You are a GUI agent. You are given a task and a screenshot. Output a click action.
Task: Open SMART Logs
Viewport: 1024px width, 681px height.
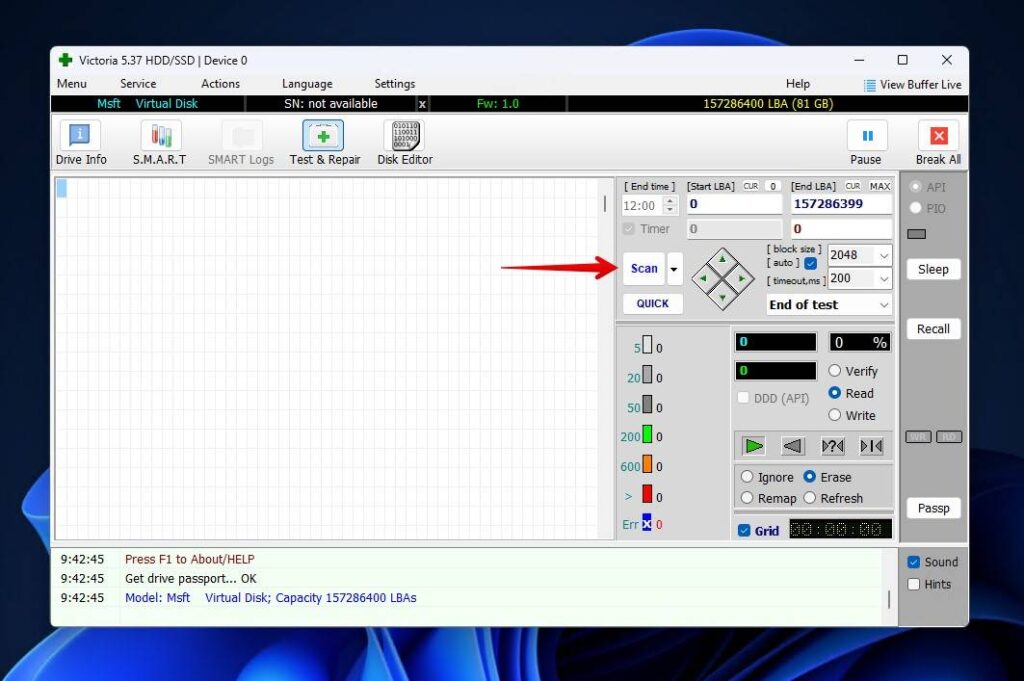coord(240,140)
